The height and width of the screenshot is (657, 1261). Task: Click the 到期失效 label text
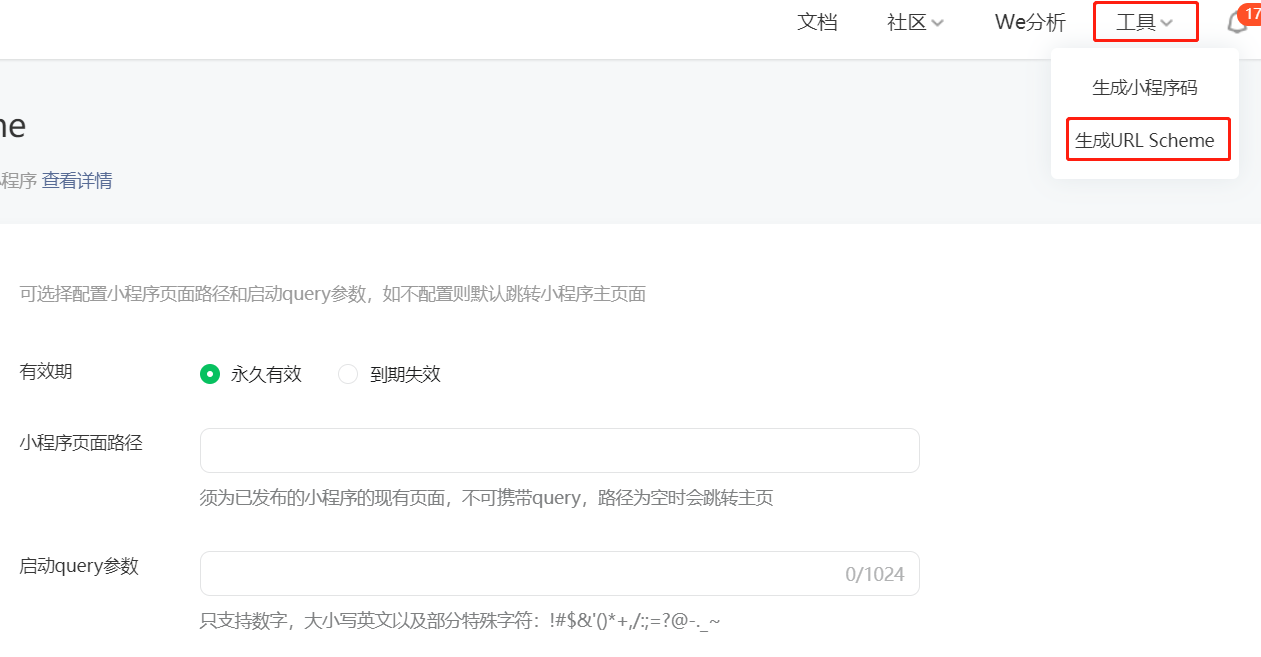tap(405, 374)
